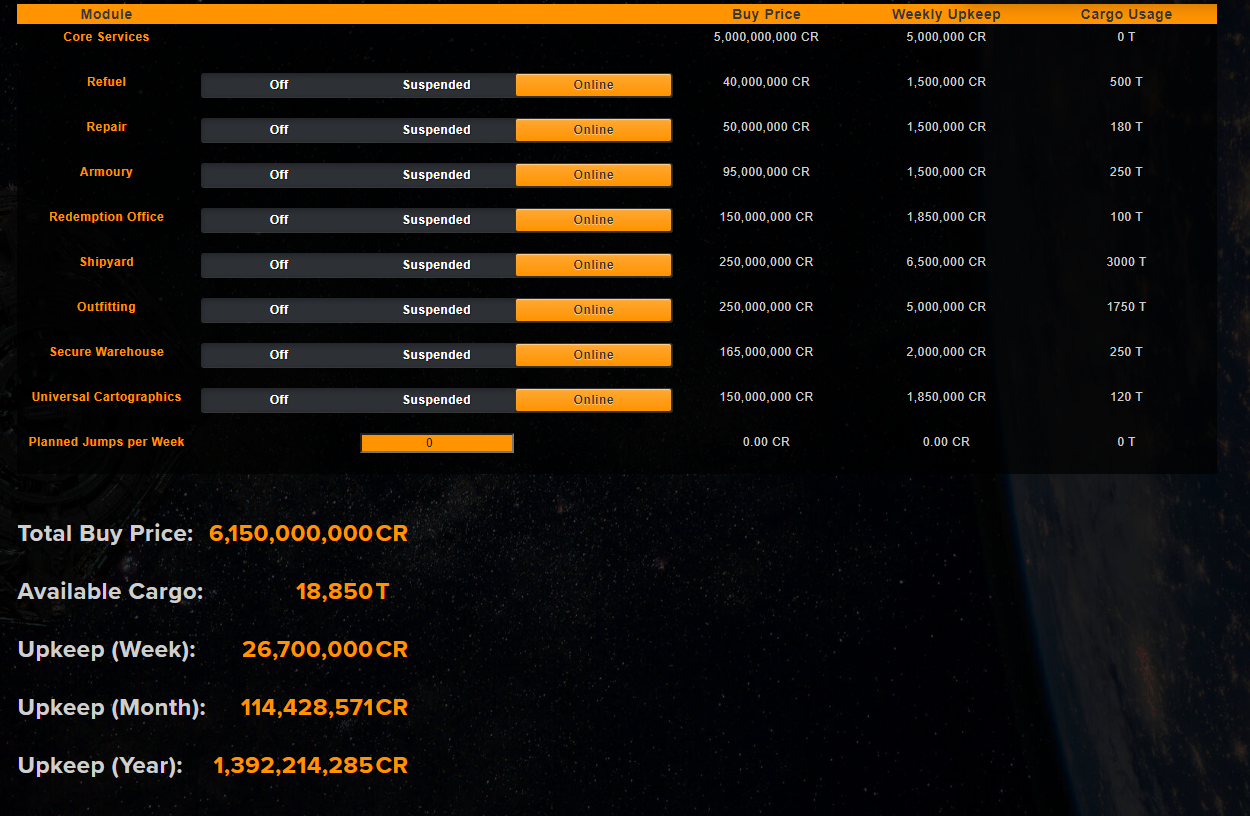Select Online for Universal Cartographics
Viewport: 1250px width, 816px height.
(x=593, y=400)
